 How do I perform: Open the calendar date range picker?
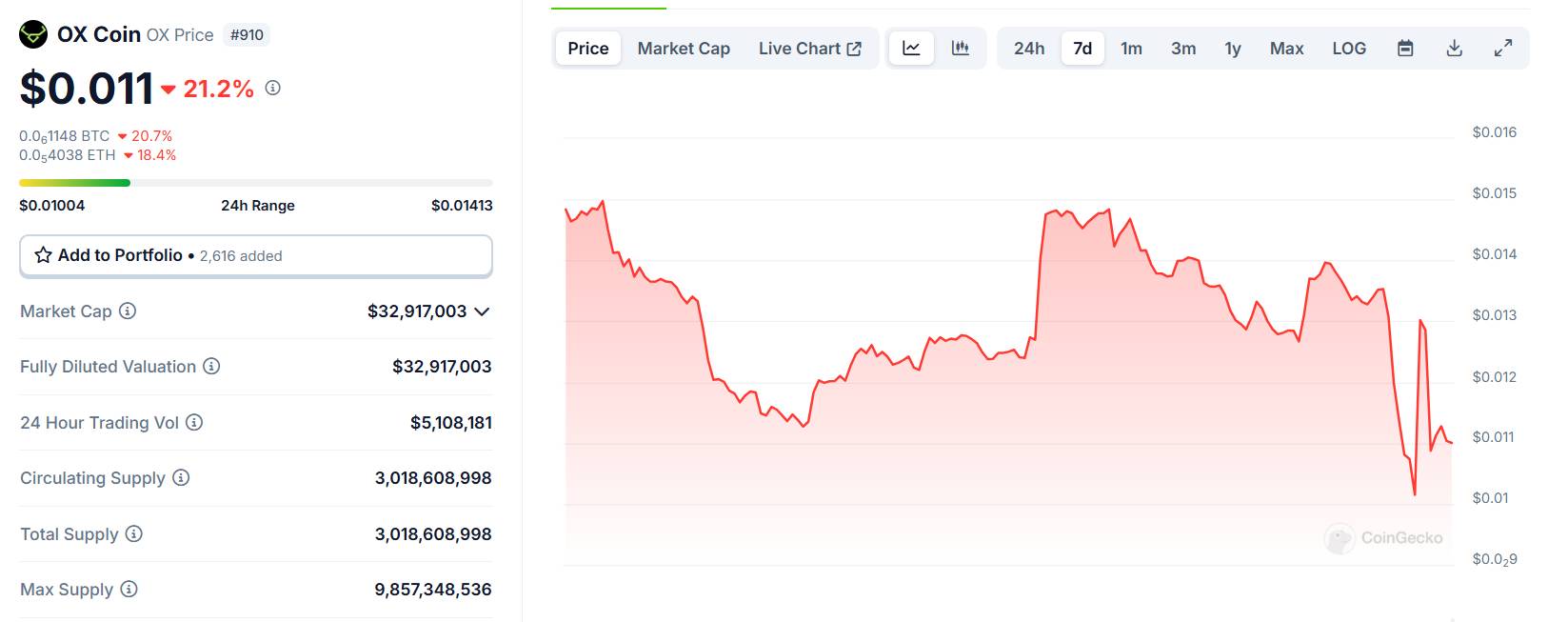click(x=1405, y=49)
